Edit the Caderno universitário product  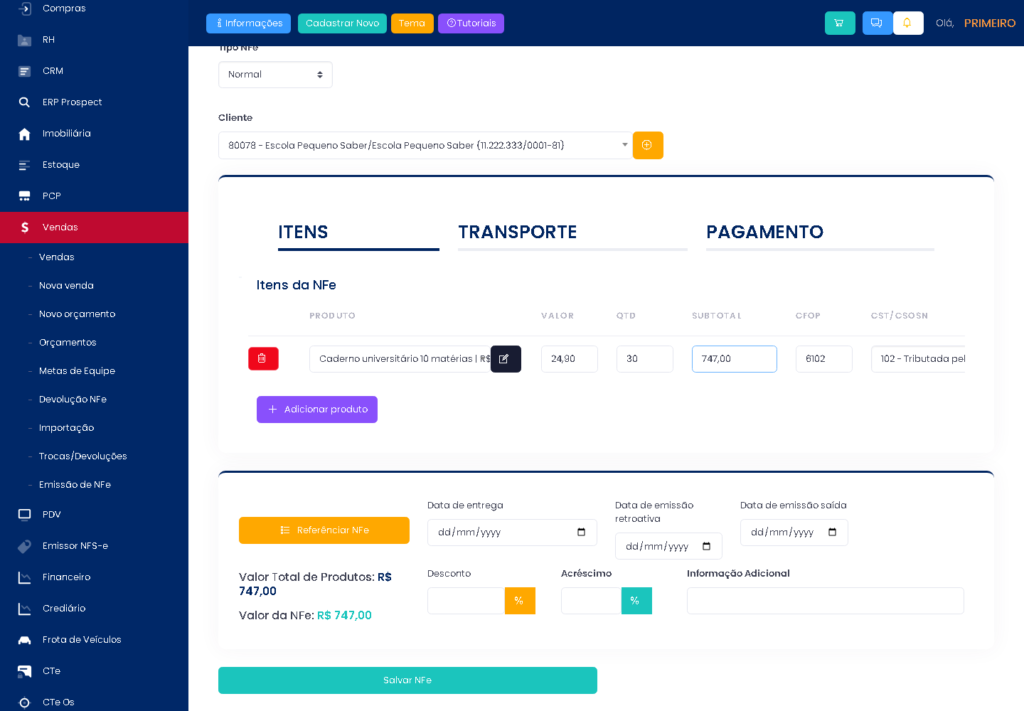click(505, 358)
